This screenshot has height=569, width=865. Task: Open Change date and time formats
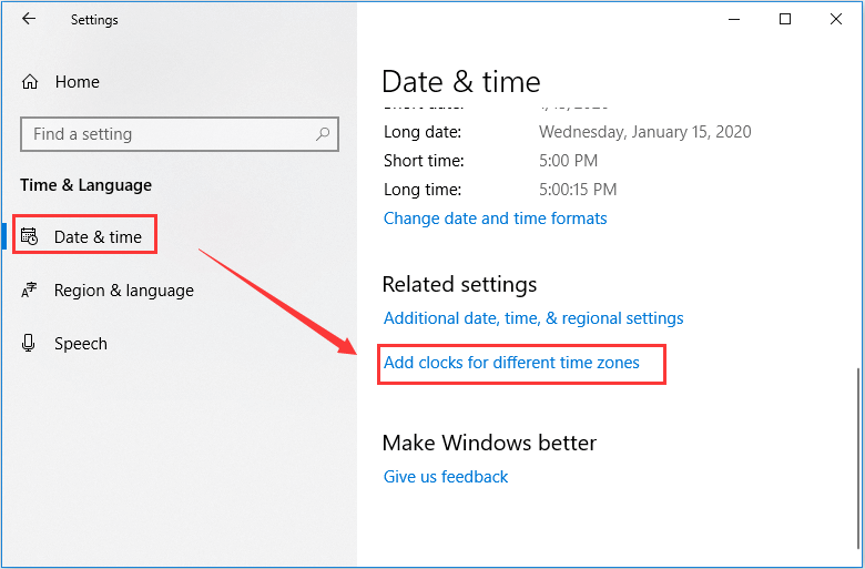(495, 218)
